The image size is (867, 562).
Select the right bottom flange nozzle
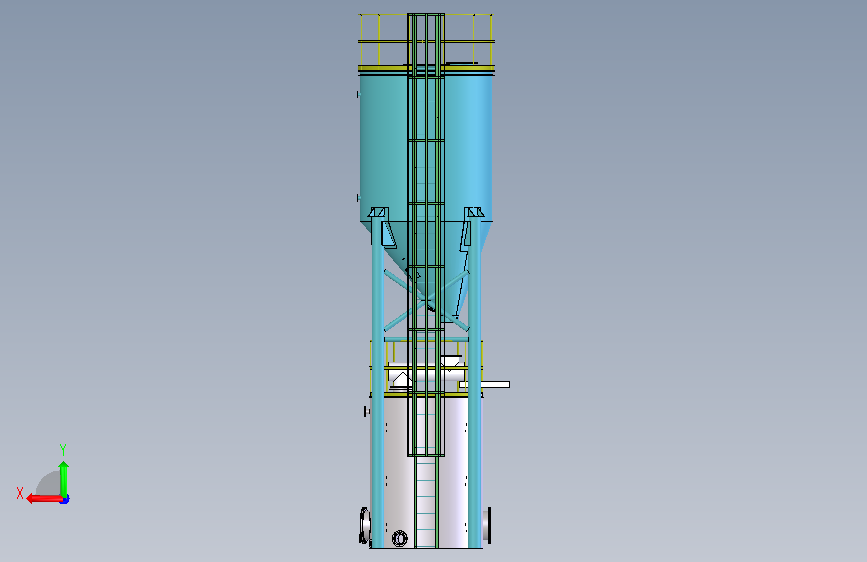[487, 525]
